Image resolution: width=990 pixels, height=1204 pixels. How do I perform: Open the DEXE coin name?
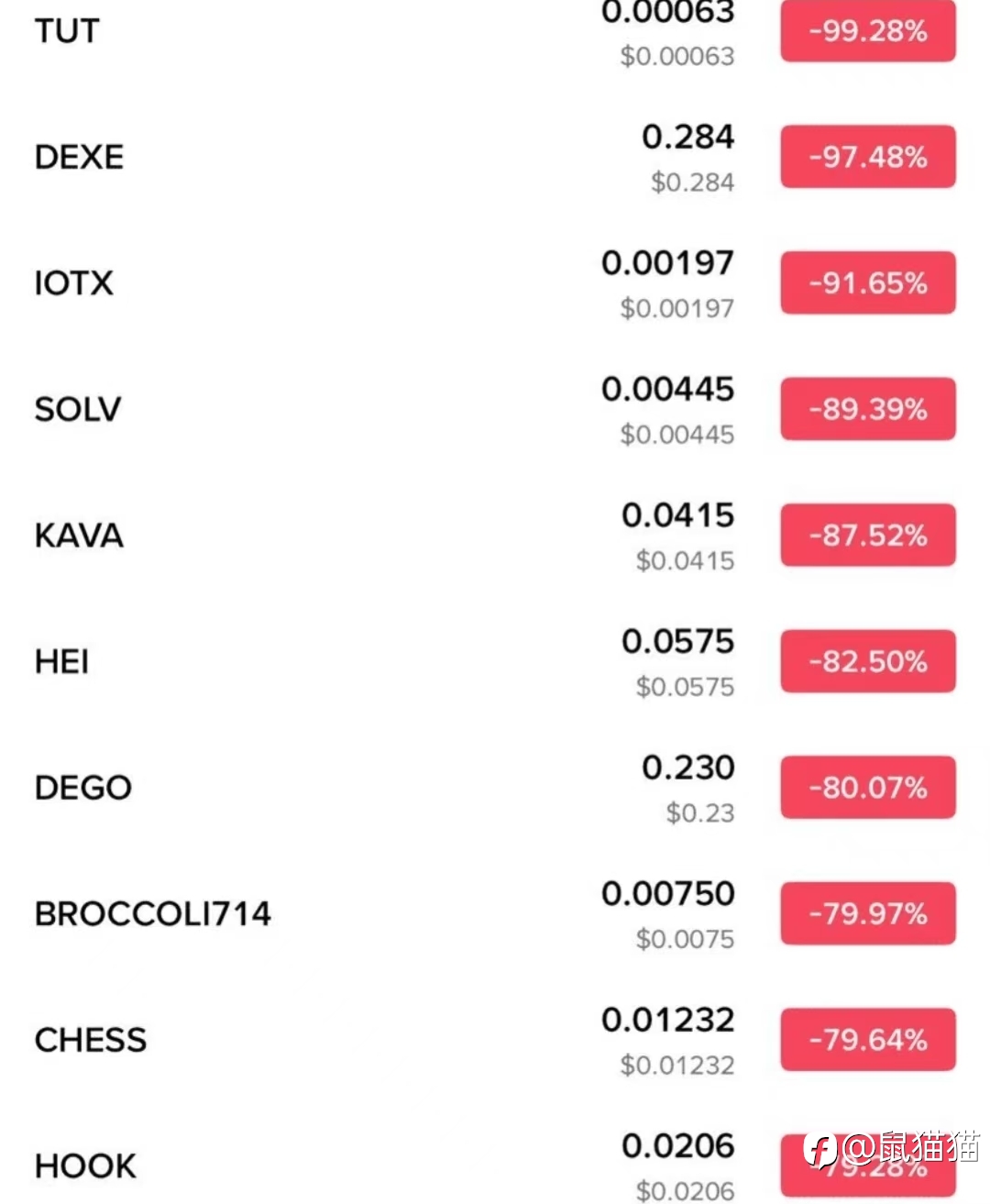79,157
